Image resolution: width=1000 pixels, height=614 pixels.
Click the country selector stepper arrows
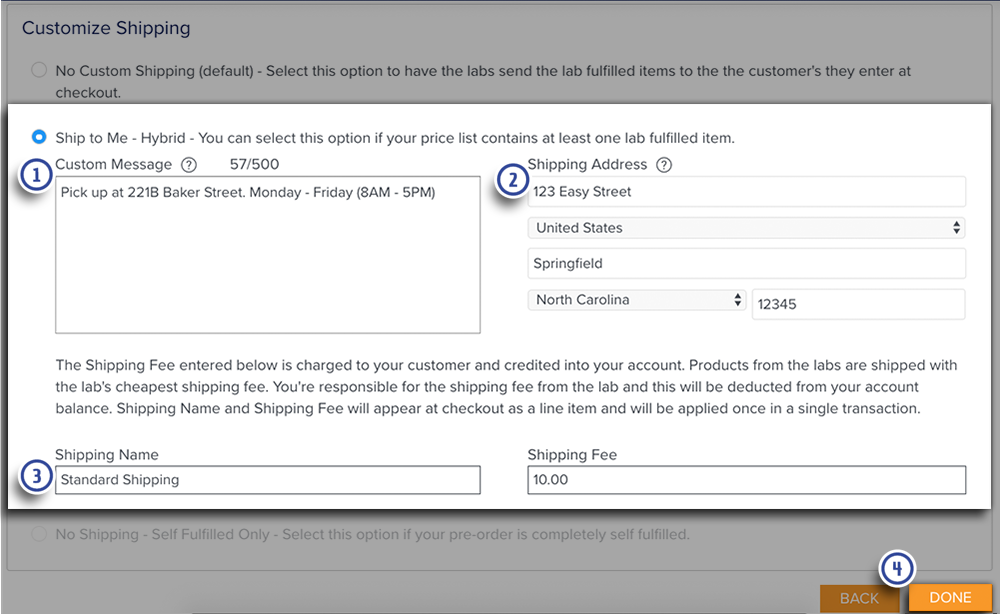958,227
